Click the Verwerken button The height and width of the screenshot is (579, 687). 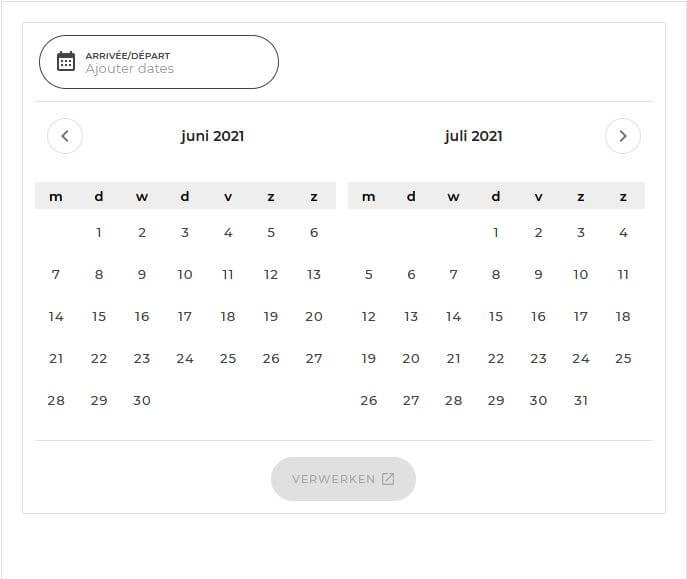[343, 479]
